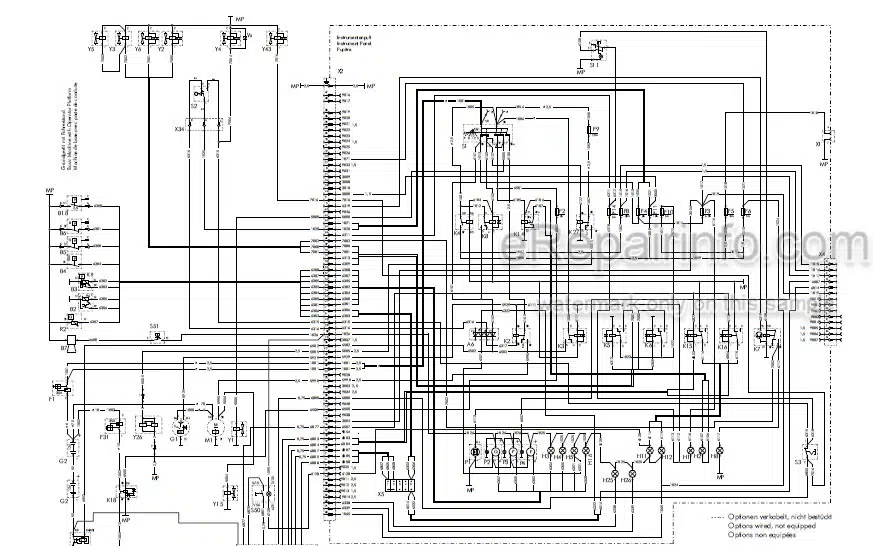This screenshot has height=546, width=873.
Task: Click the B3 sensor symbol
Action: pyautogui.click(x=85, y=282)
